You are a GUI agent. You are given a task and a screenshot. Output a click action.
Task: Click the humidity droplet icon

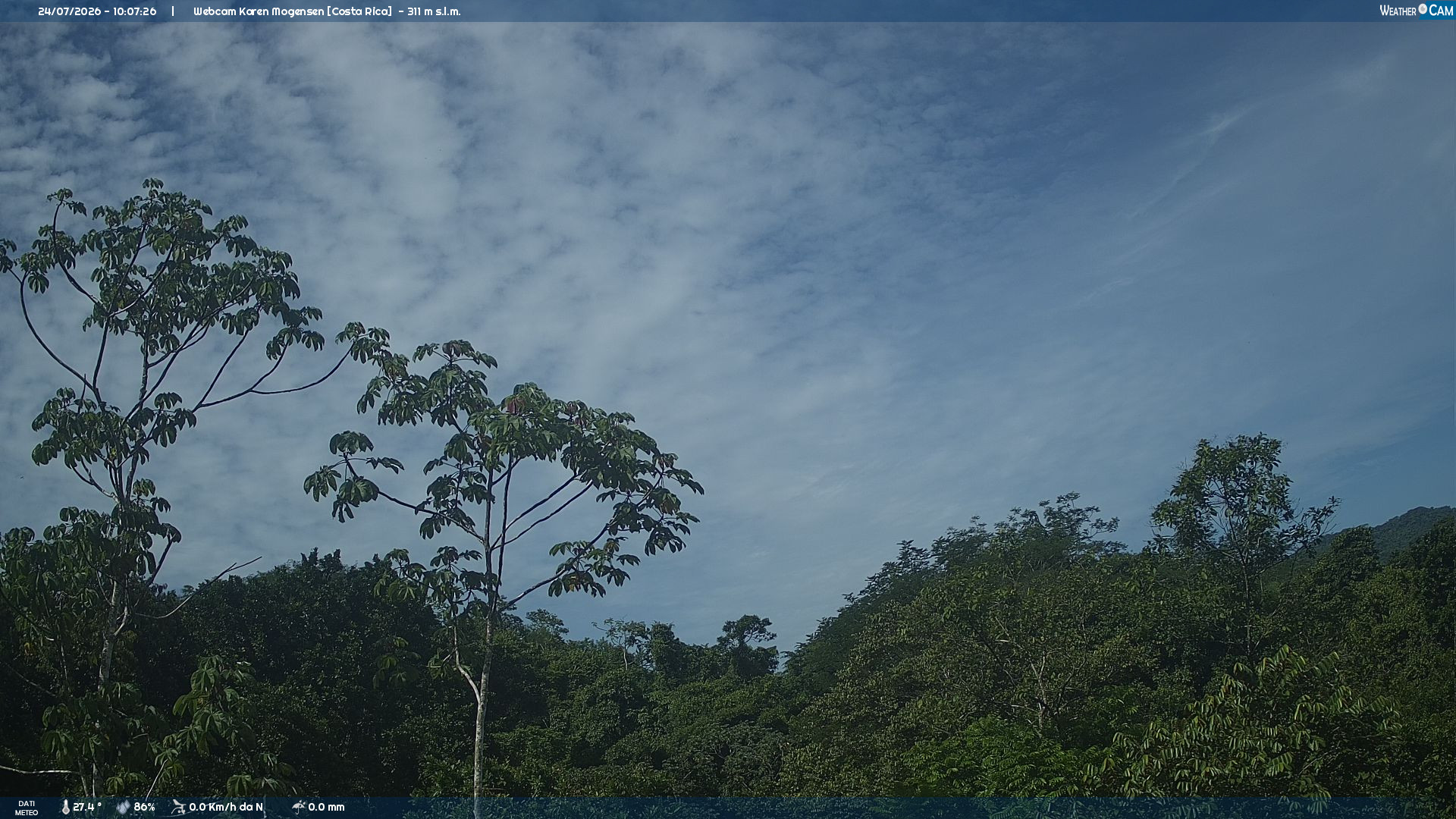123,808
